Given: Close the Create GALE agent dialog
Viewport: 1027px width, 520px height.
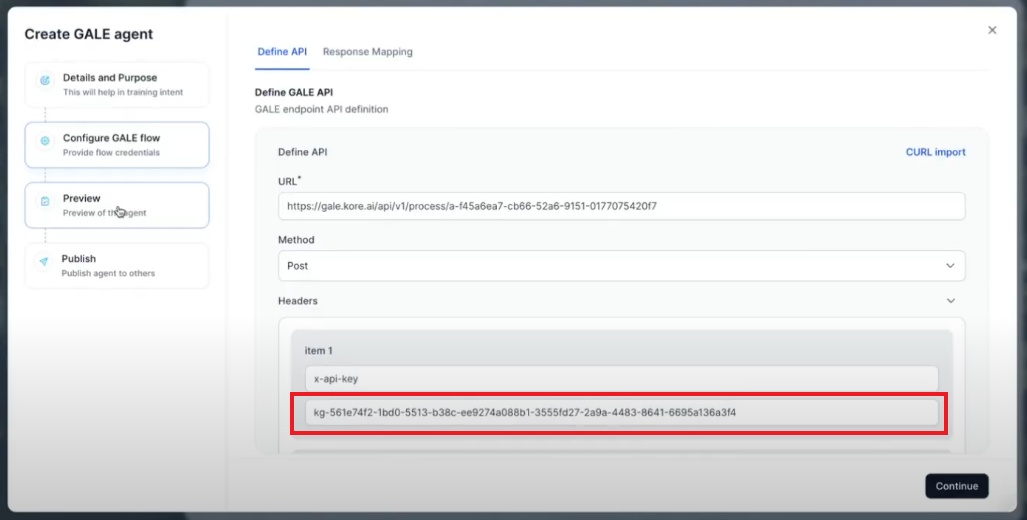Looking at the screenshot, I should (992, 30).
